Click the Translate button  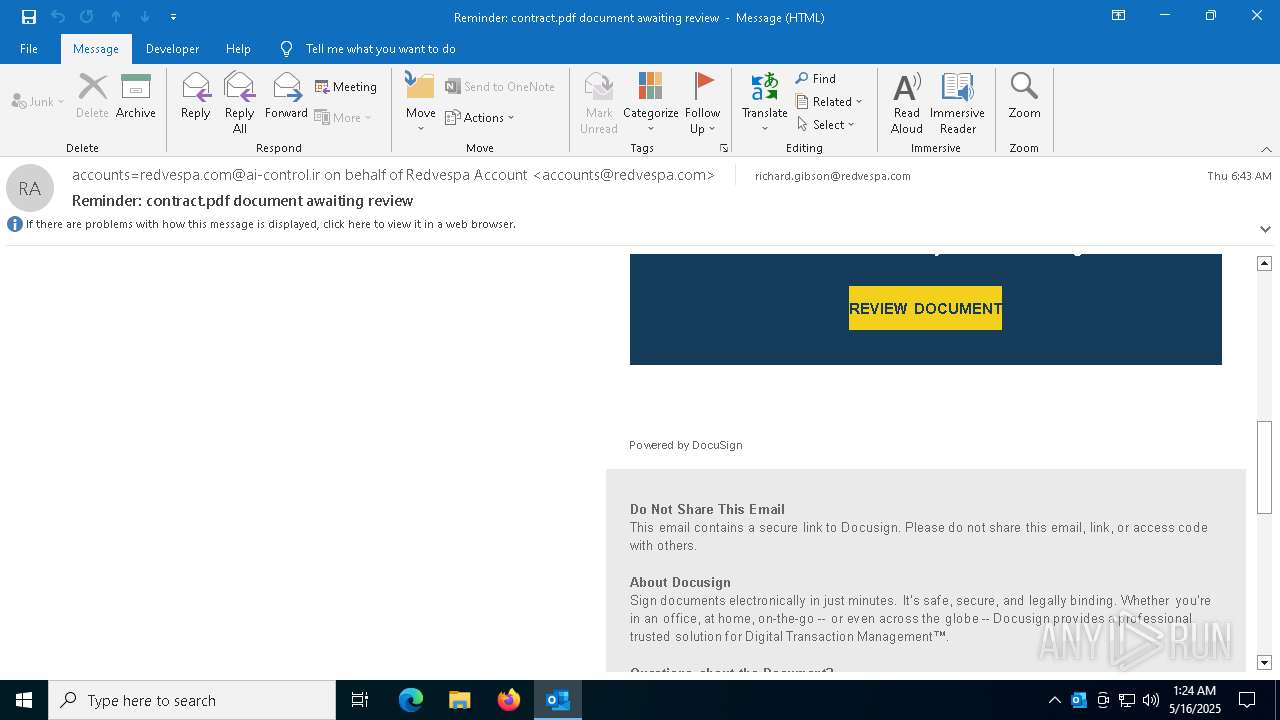tap(765, 102)
